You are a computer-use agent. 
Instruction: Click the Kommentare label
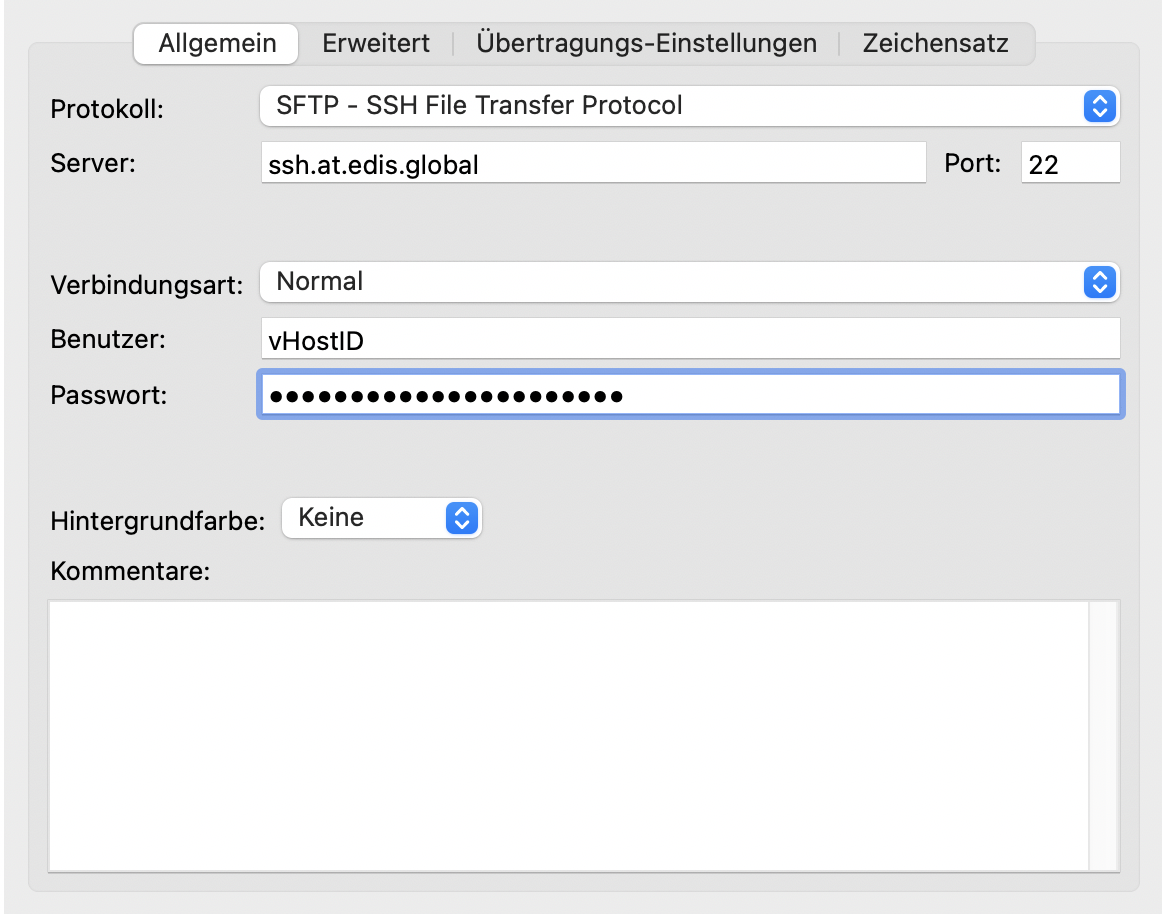[x=130, y=571]
